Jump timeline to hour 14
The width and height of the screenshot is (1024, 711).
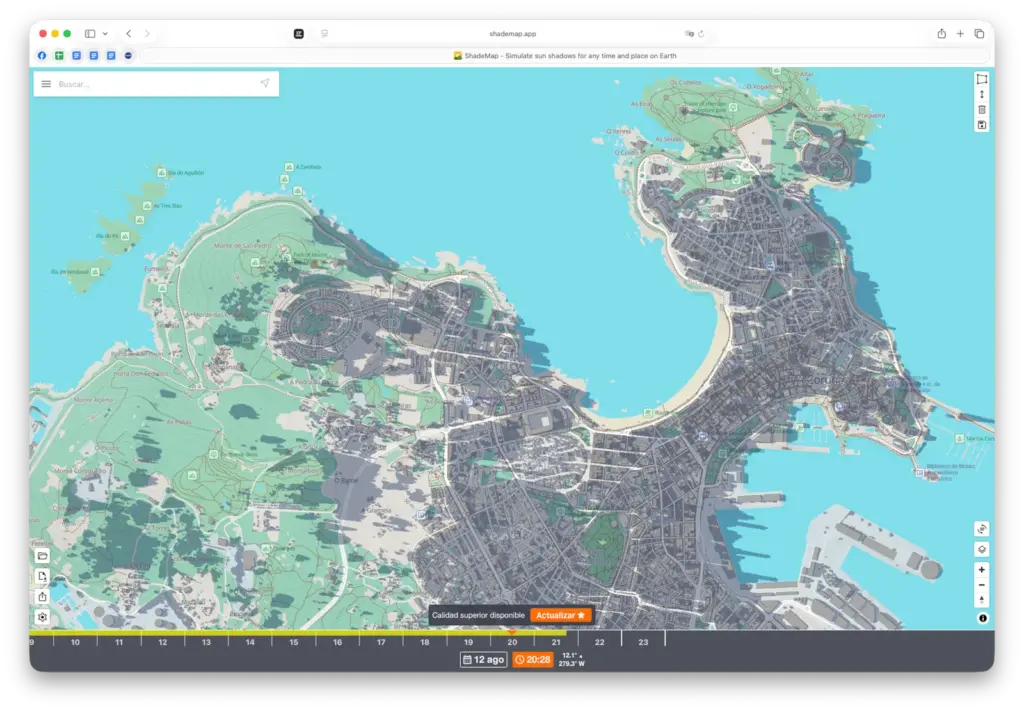coord(250,642)
